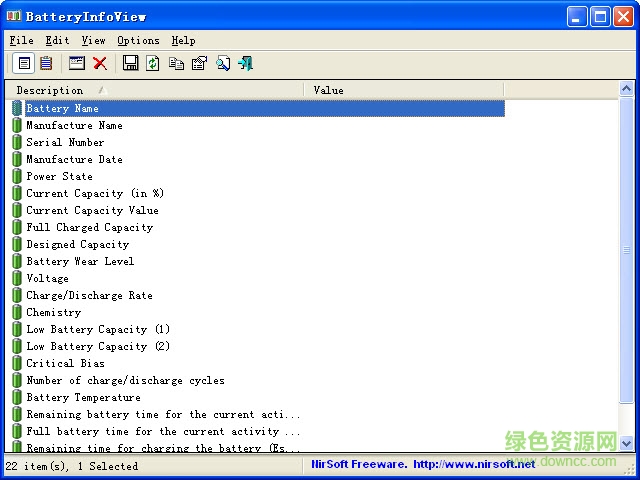
Task: Click the red X delete icon
Action: click(100, 63)
